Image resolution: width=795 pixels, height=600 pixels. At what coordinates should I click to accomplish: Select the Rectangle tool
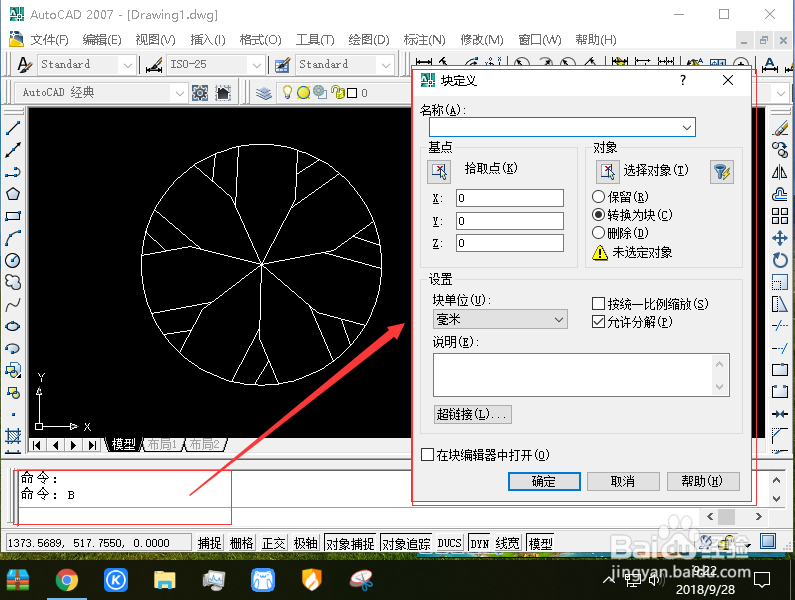pos(13,216)
